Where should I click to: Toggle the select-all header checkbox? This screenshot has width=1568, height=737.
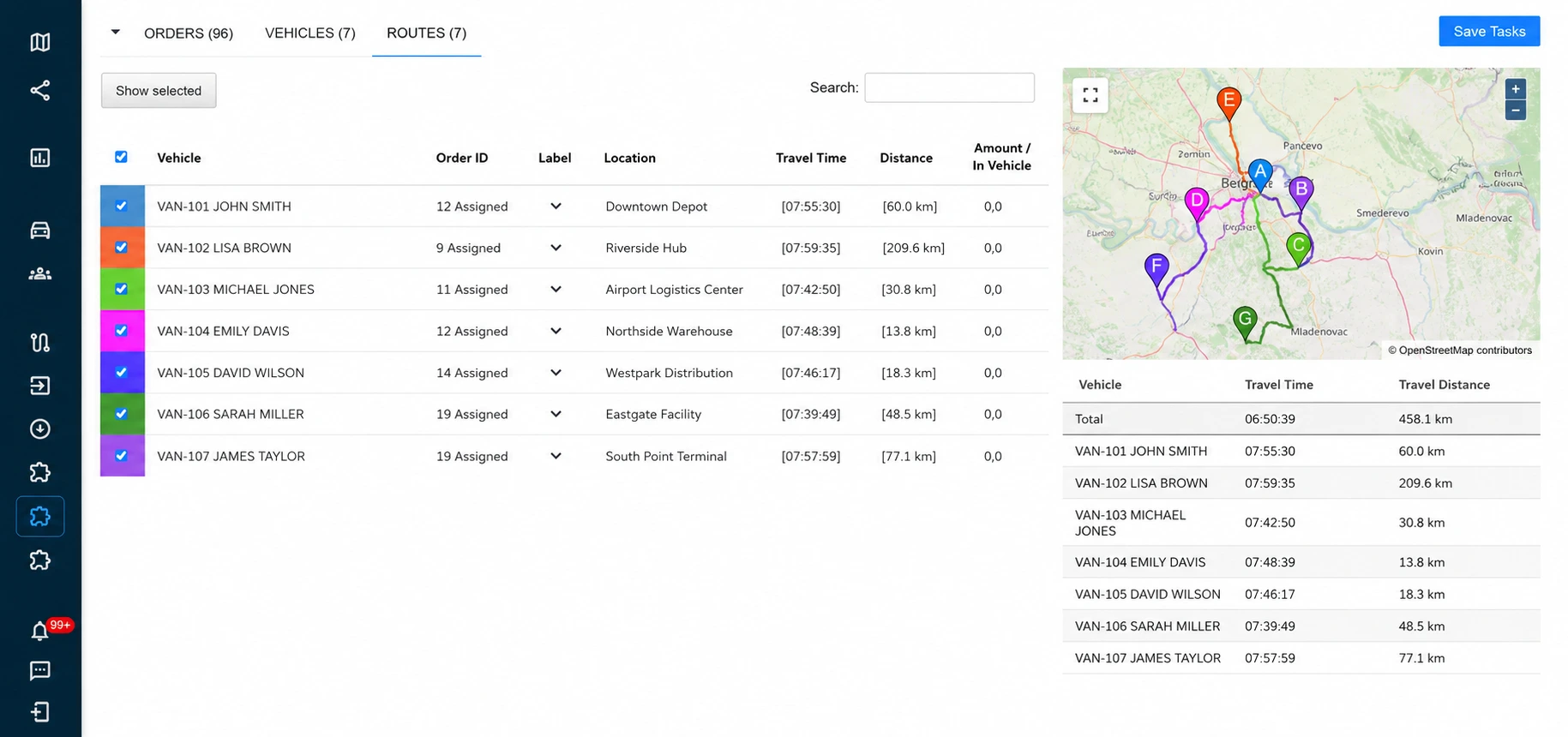pyautogui.click(x=121, y=157)
